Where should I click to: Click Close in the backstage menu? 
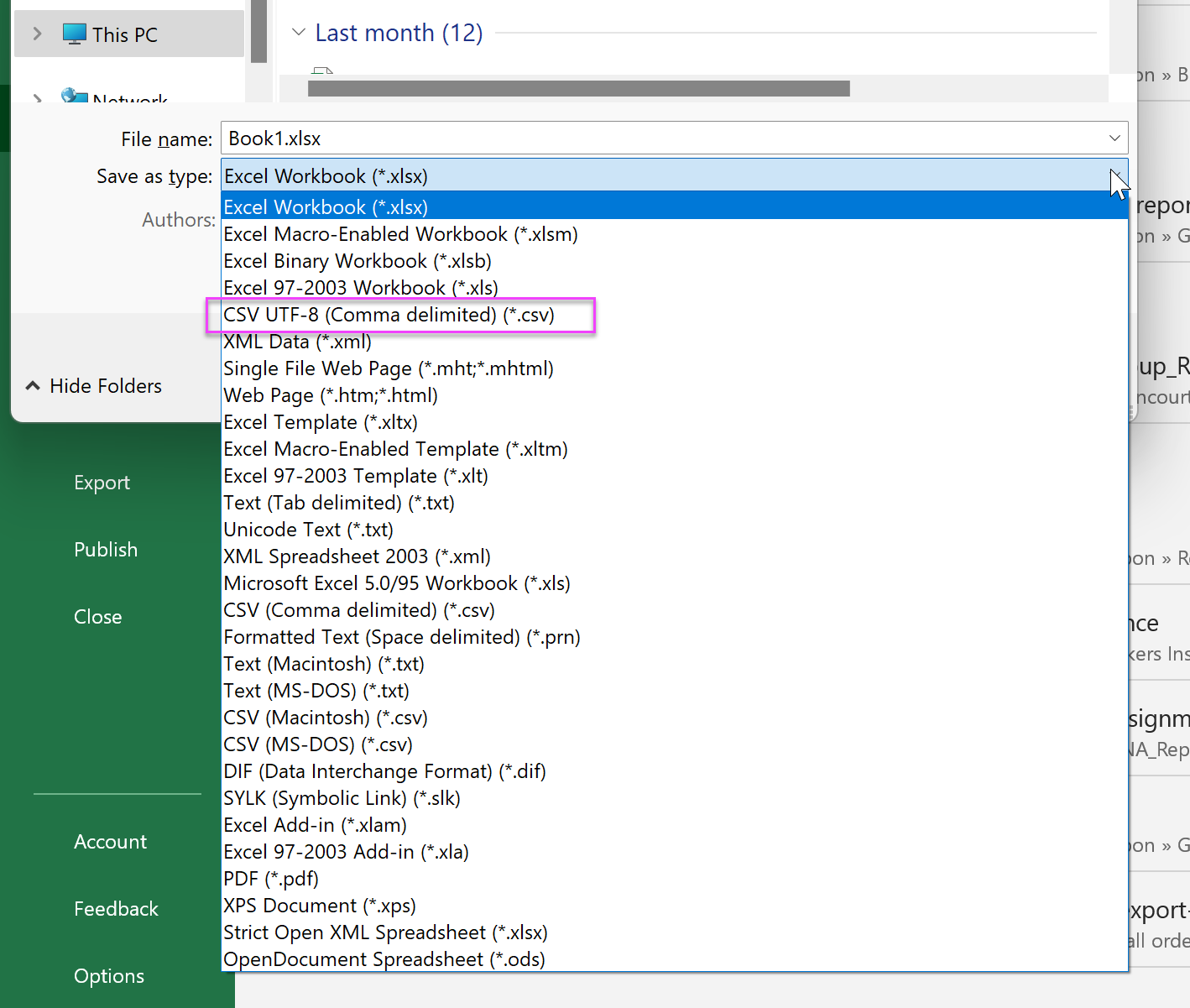coord(97,617)
